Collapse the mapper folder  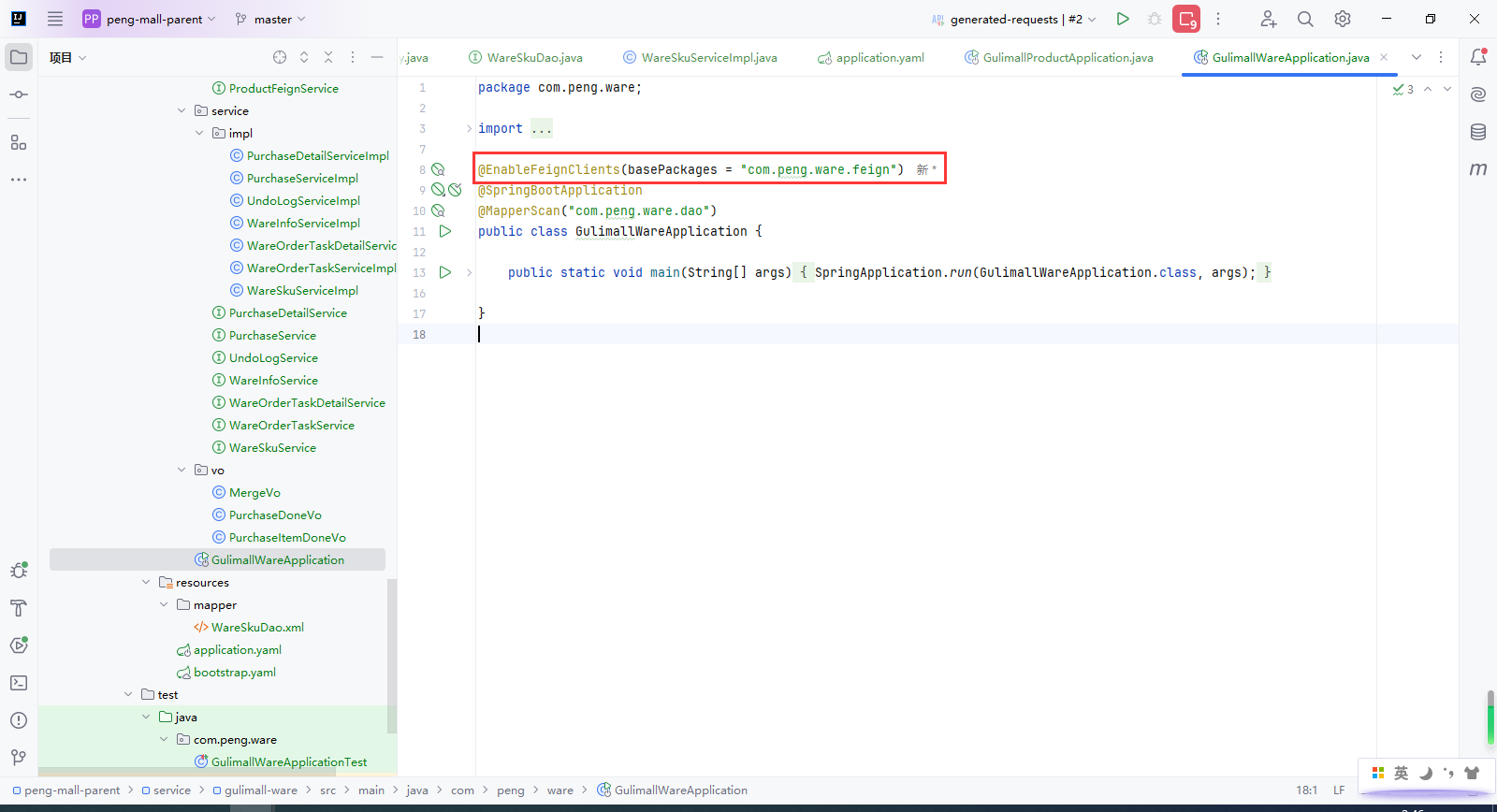tap(164, 604)
